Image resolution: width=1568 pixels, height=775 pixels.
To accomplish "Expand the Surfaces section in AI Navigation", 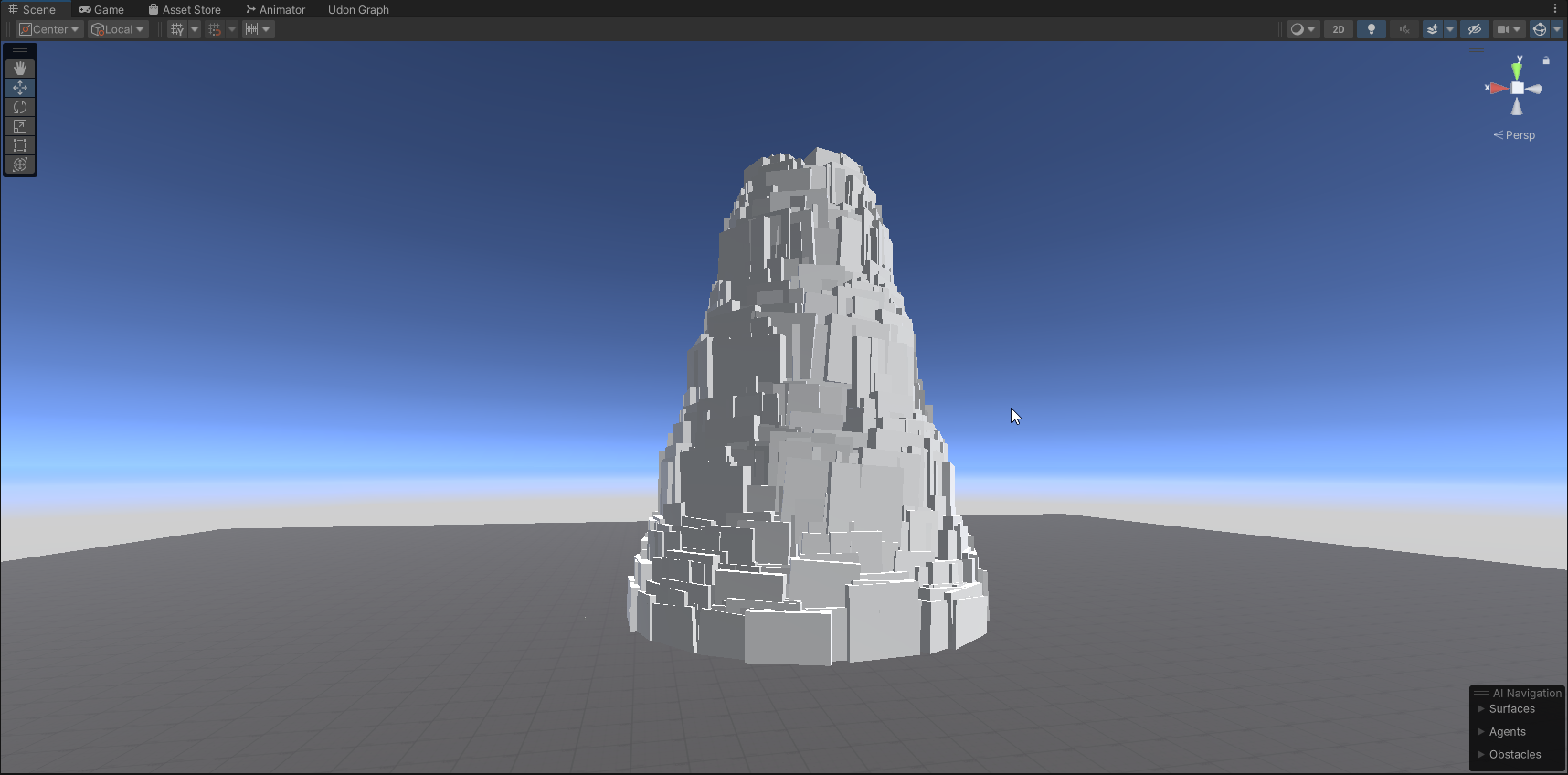I will (x=1511, y=709).
